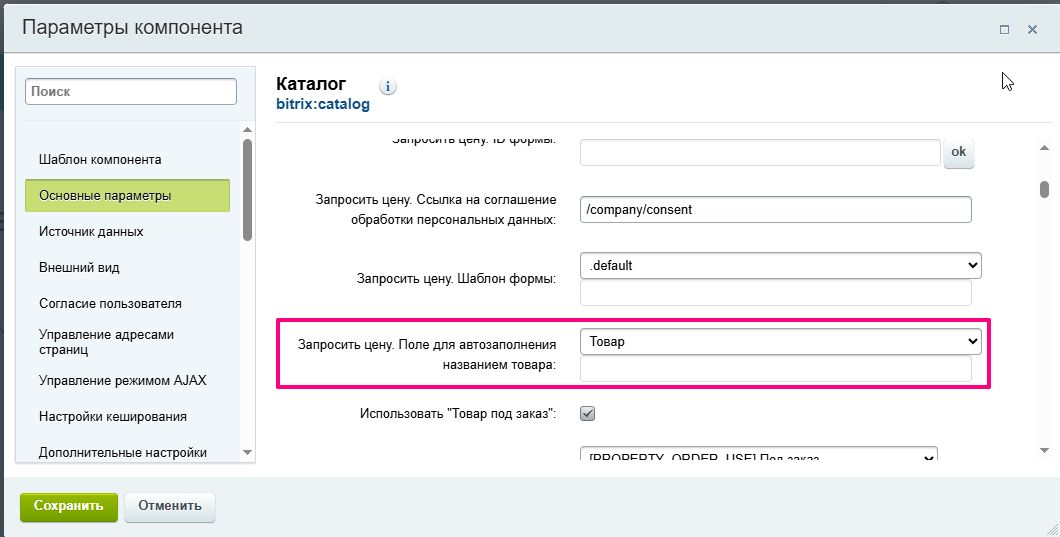This screenshot has height=537, width=1060.
Task: Open the Шаблон формы dropdown with .default
Action: point(780,266)
